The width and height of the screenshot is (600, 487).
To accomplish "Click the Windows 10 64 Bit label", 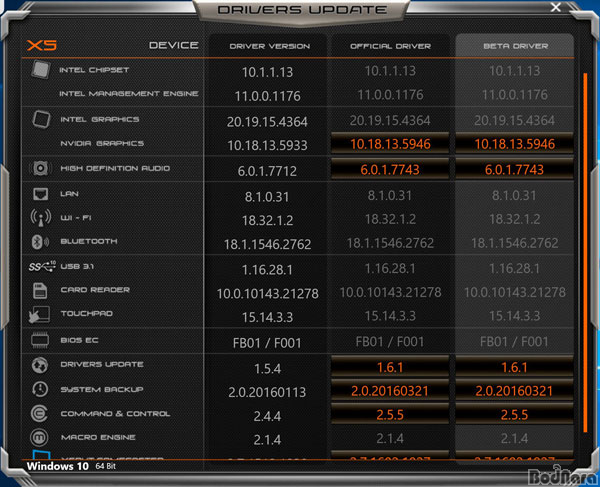I will [x=71, y=466].
